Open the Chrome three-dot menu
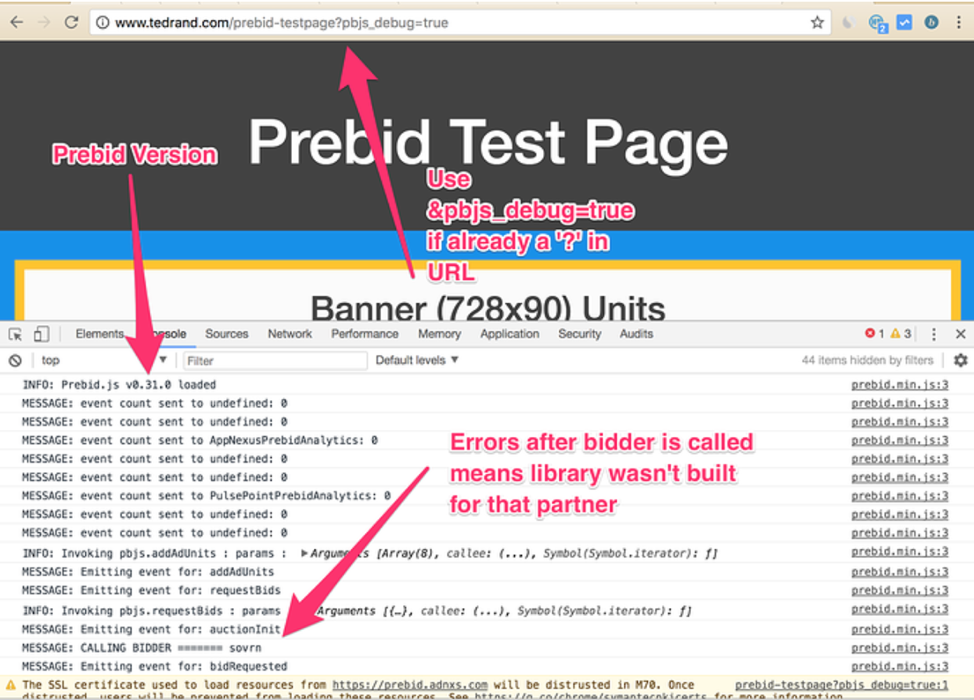The width and height of the screenshot is (974, 700). tap(958, 22)
